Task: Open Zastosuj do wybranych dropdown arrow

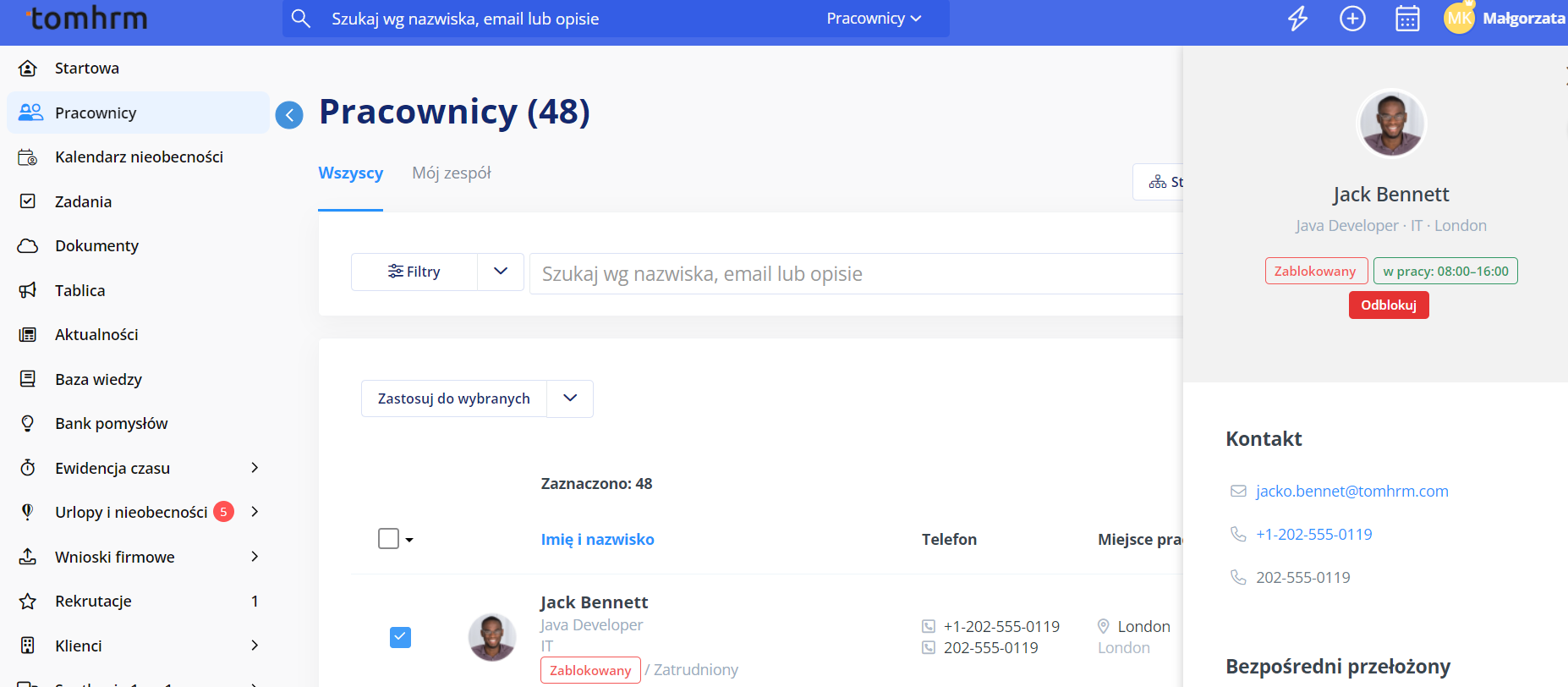Action: point(570,398)
